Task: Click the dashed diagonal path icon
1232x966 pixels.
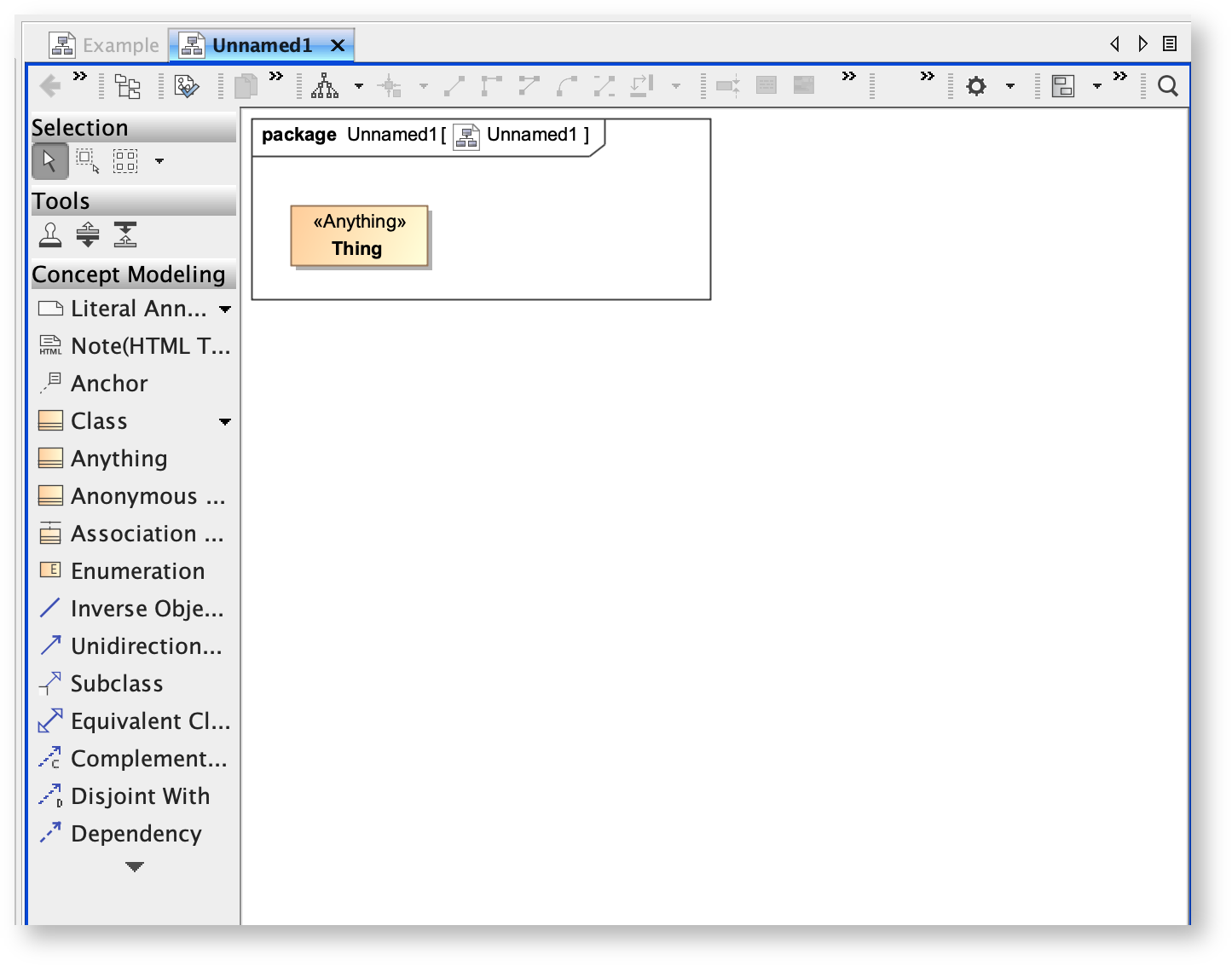Action: pos(604,86)
